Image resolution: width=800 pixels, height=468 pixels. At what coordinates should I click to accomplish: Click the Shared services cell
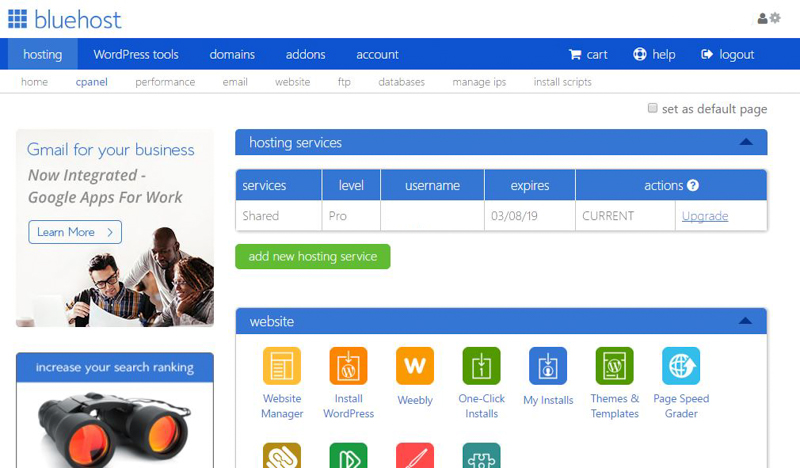coord(279,215)
